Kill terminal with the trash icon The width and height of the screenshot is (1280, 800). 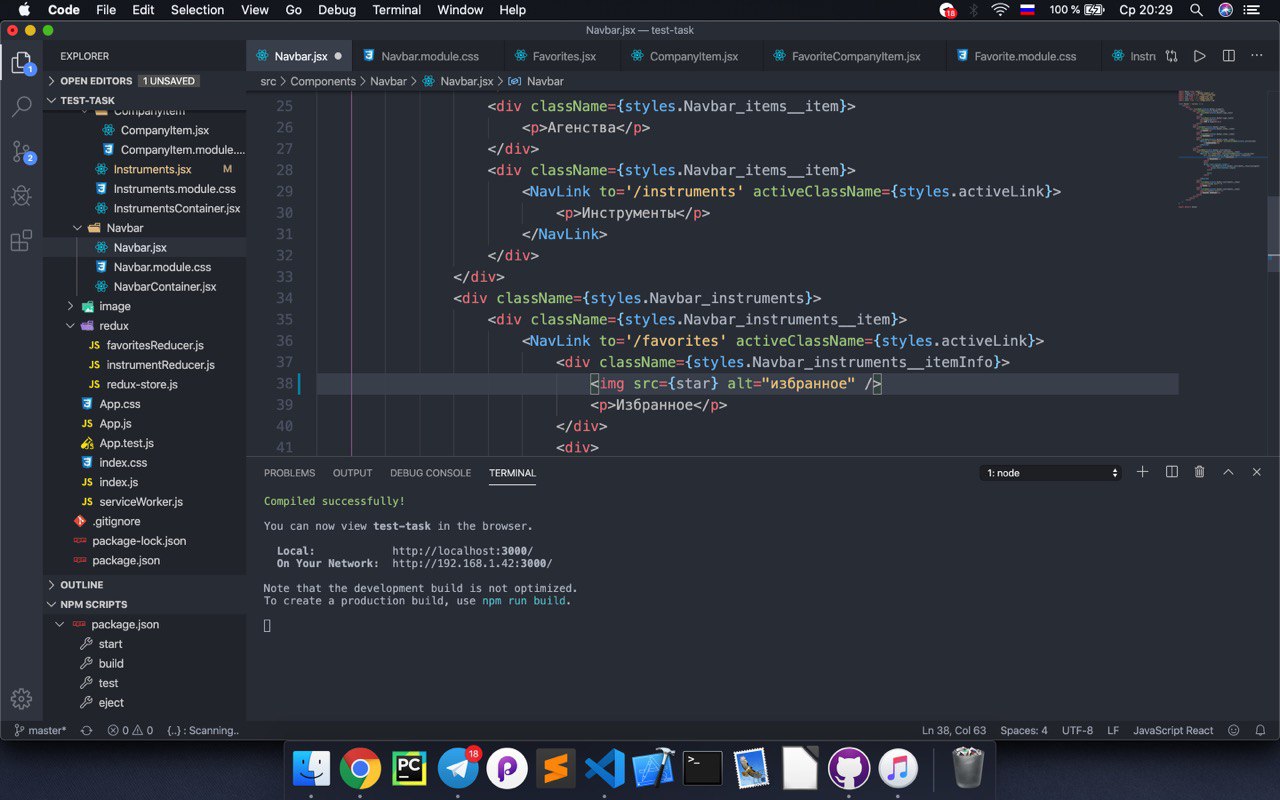[x=1200, y=472]
